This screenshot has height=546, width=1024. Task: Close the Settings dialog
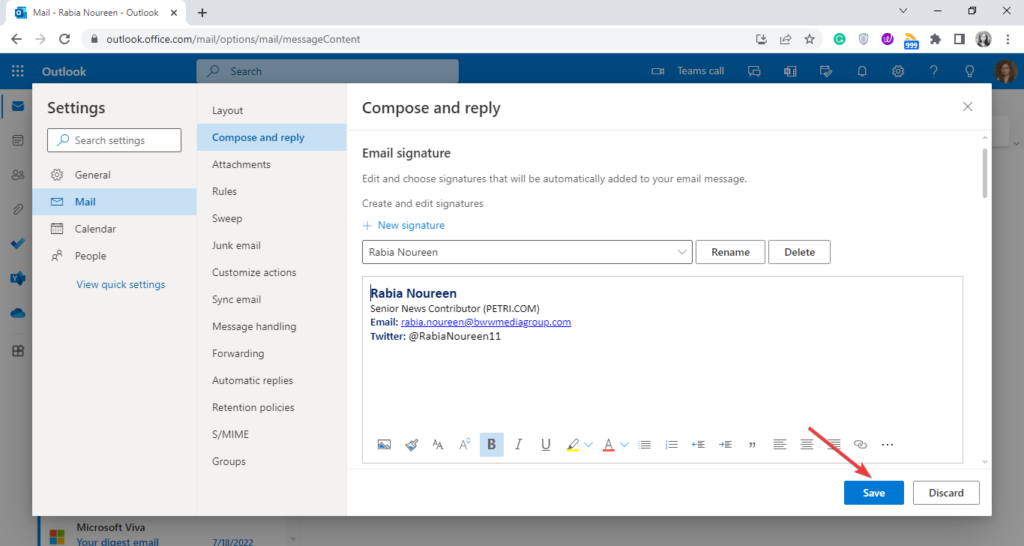pyautogui.click(x=967, y=106)
